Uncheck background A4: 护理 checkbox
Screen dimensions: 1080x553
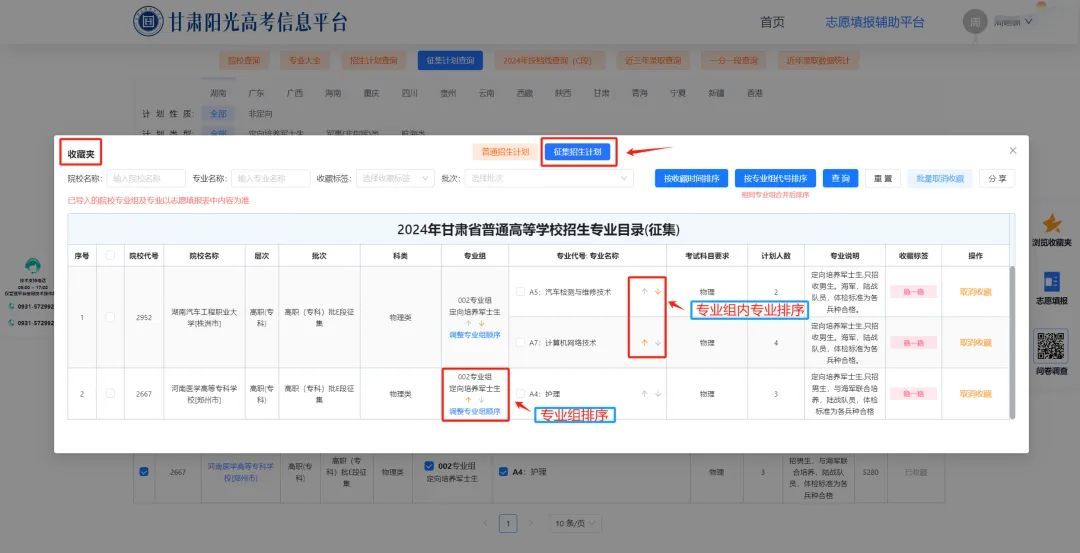click(x=503, y=472)
